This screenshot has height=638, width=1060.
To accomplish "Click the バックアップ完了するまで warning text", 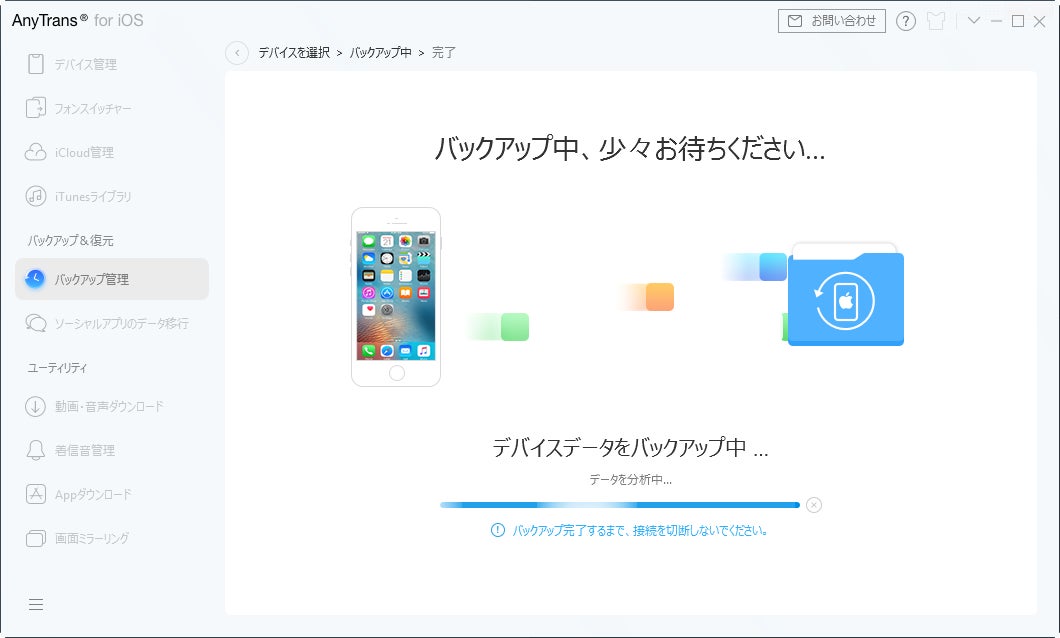I will 640,531.
